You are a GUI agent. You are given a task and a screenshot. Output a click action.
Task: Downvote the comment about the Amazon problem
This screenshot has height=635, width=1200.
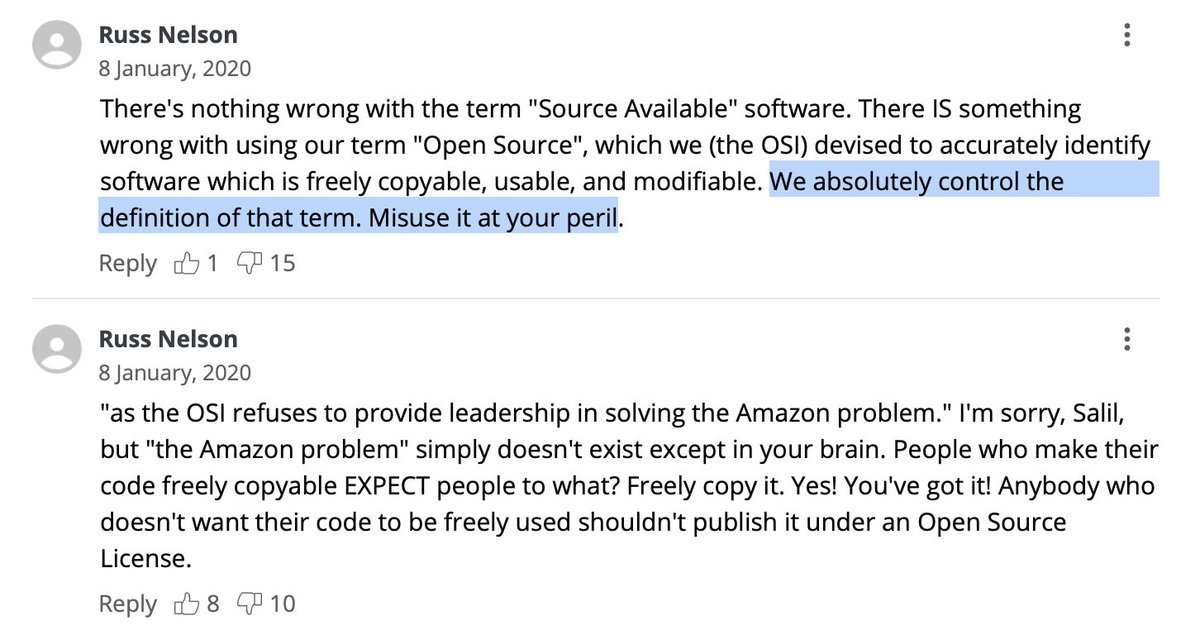point(248,604)
